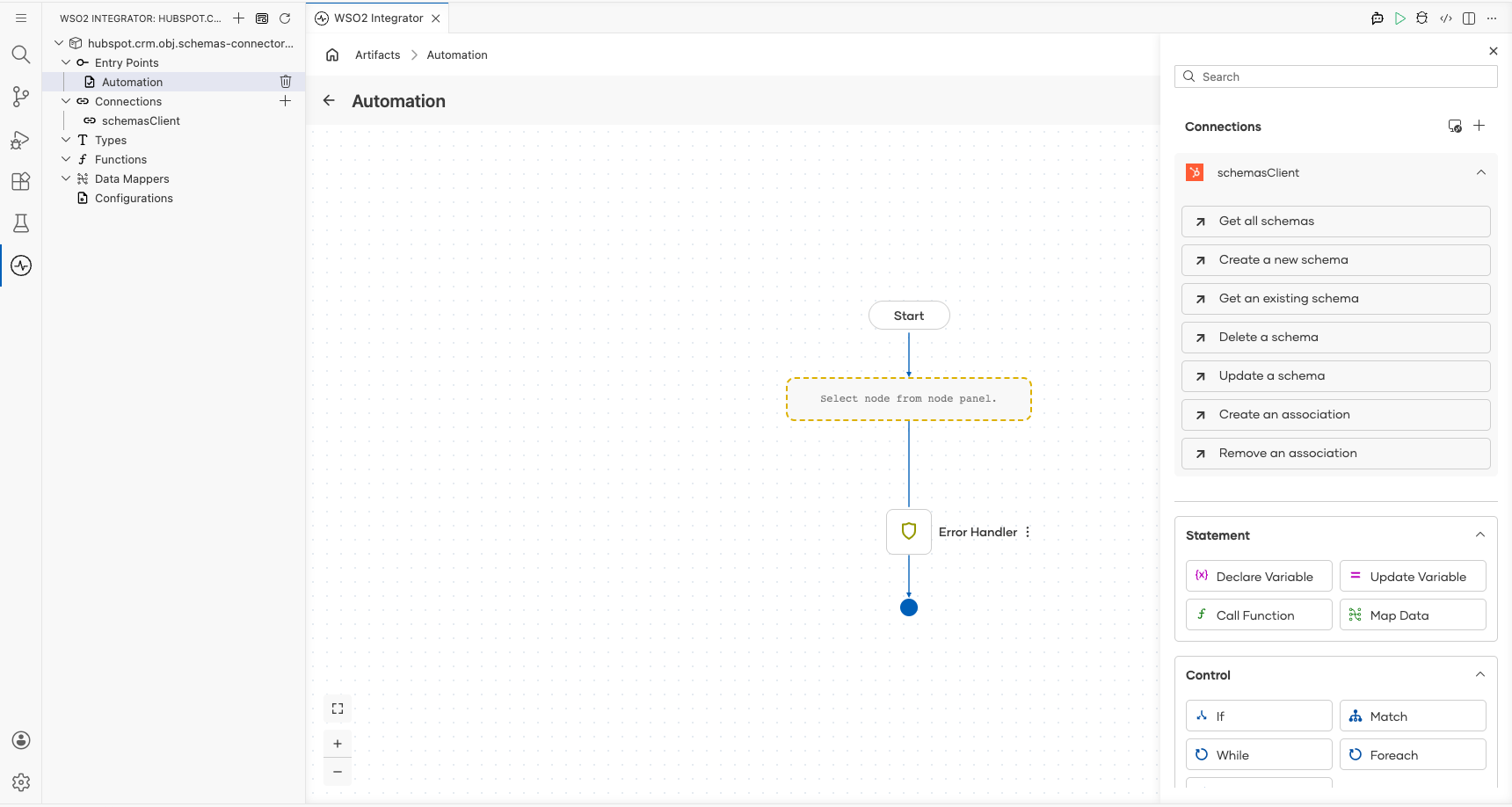Go back using the arrow beside Automation
Viewport: 1512px width, 807px height.
click(x=329, y=100)
